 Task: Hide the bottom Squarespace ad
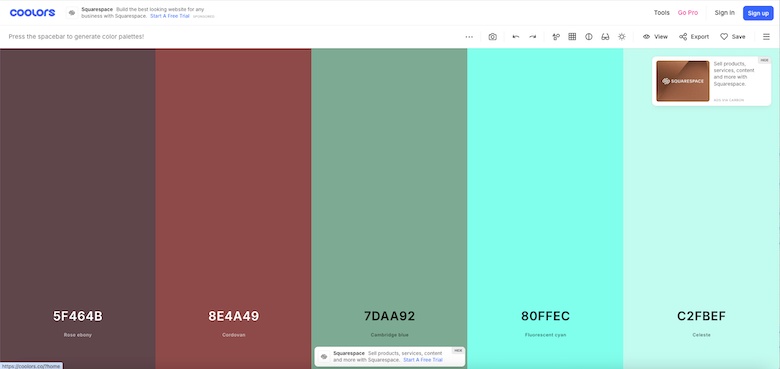pos(458,351)
